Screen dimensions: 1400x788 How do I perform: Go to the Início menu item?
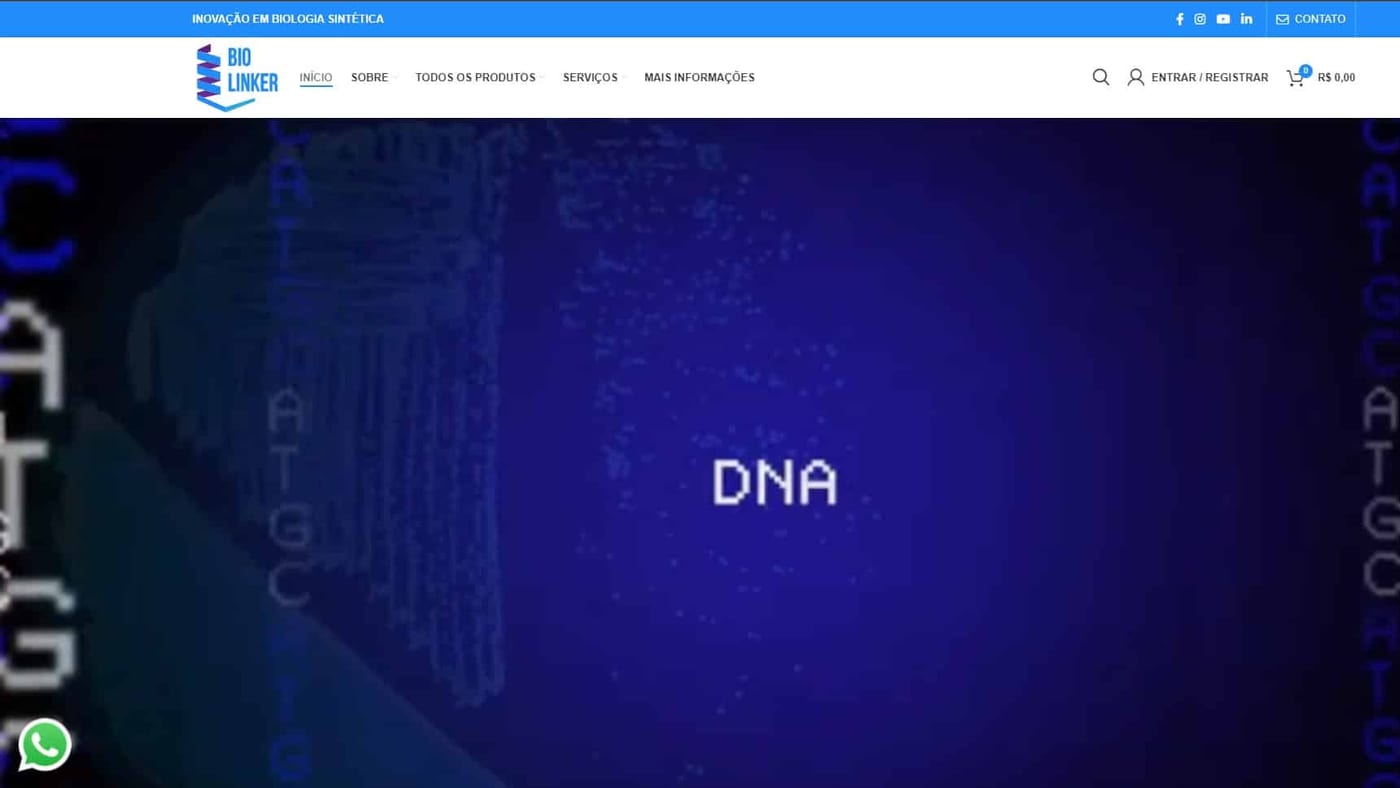(x=316, y=77)
